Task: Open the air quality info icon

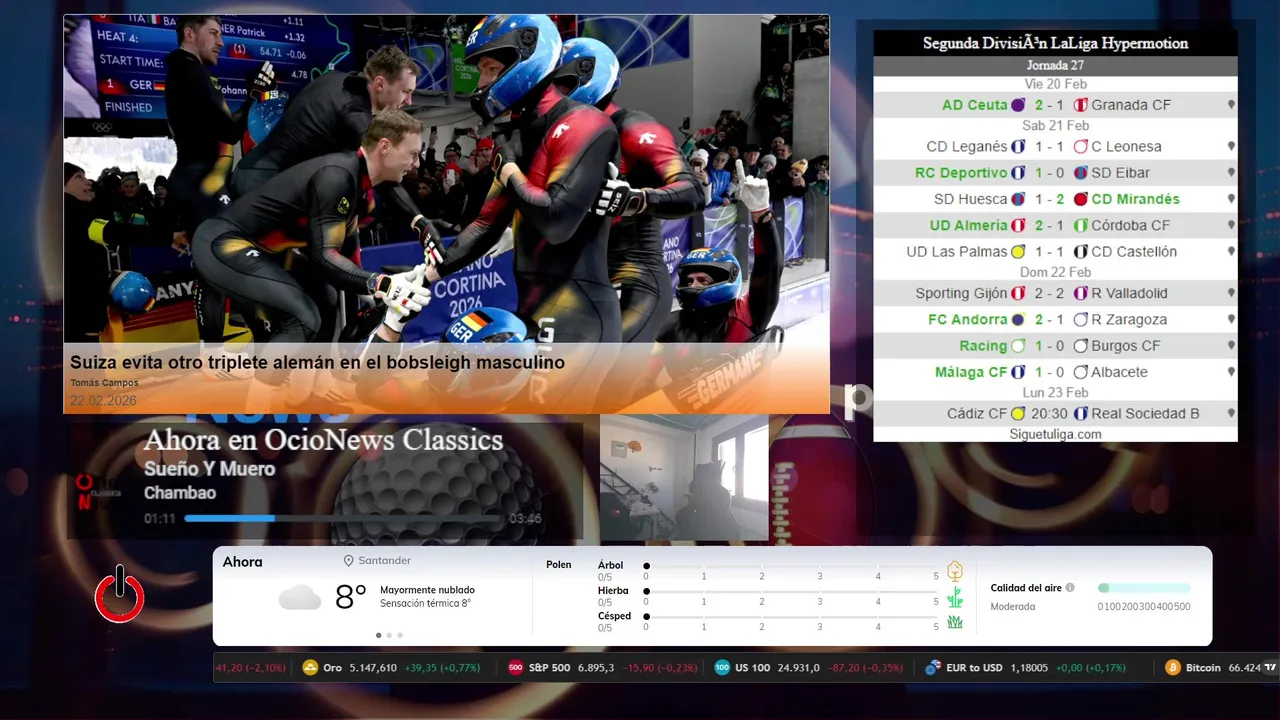Action: (x=1070, y=588)
